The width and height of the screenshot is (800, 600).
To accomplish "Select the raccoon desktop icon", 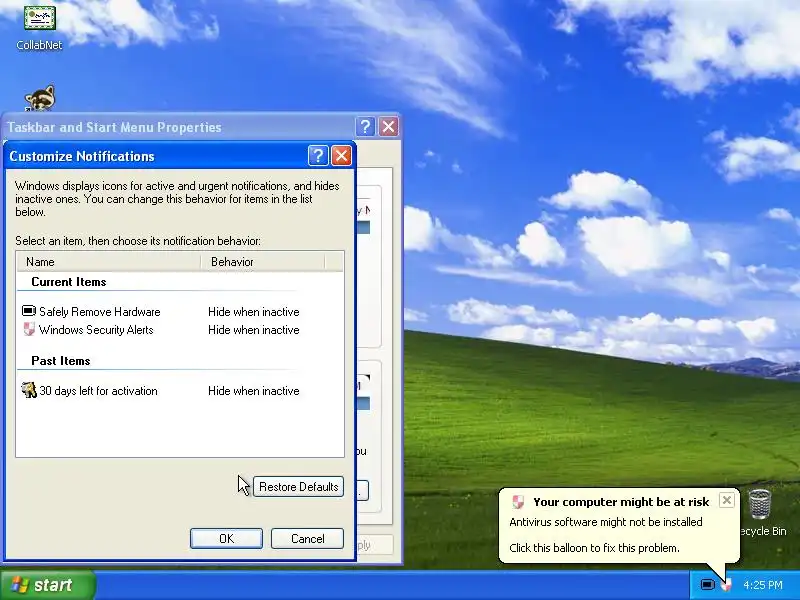I will pos(40,98).
